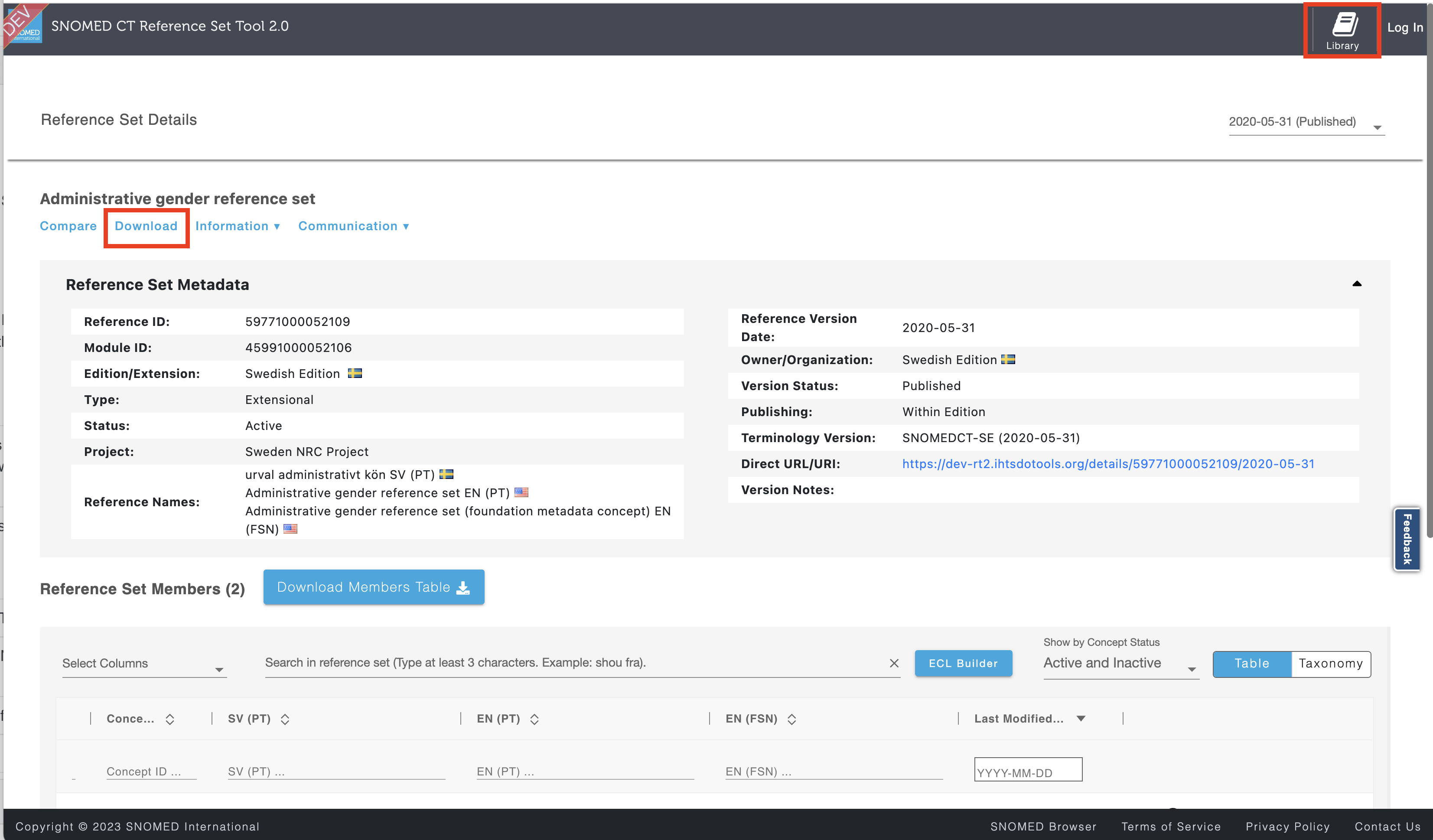Collapse the Reference Set Metadata panel
This screenshot has width=1433, height=840.
(1357, 283)
